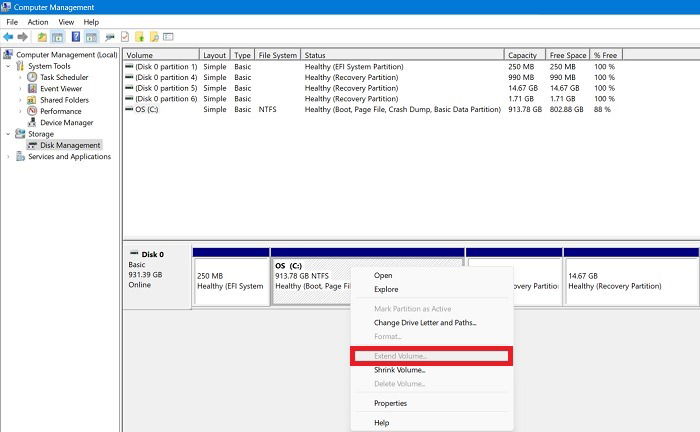Select the (Disk 0 partition 4) row
Viewport: 700px width, 432px height.
coord(371,77)
